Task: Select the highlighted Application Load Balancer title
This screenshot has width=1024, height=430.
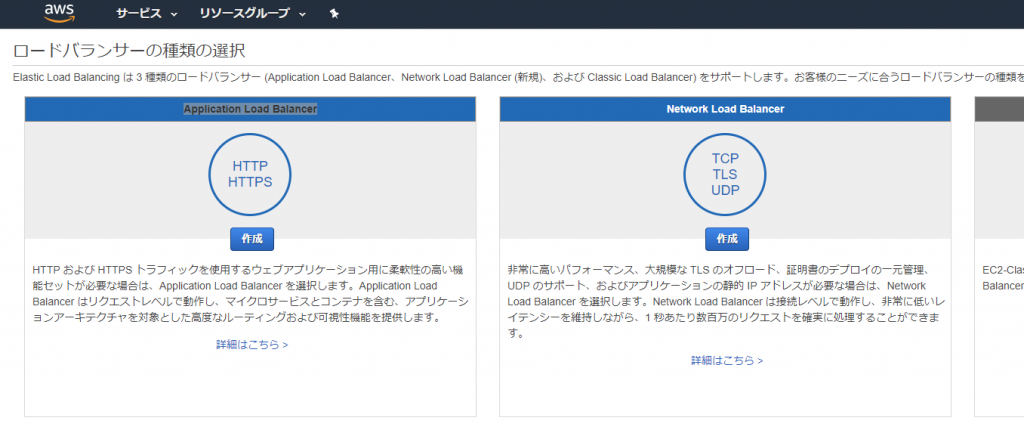Action: pos(250,108)
